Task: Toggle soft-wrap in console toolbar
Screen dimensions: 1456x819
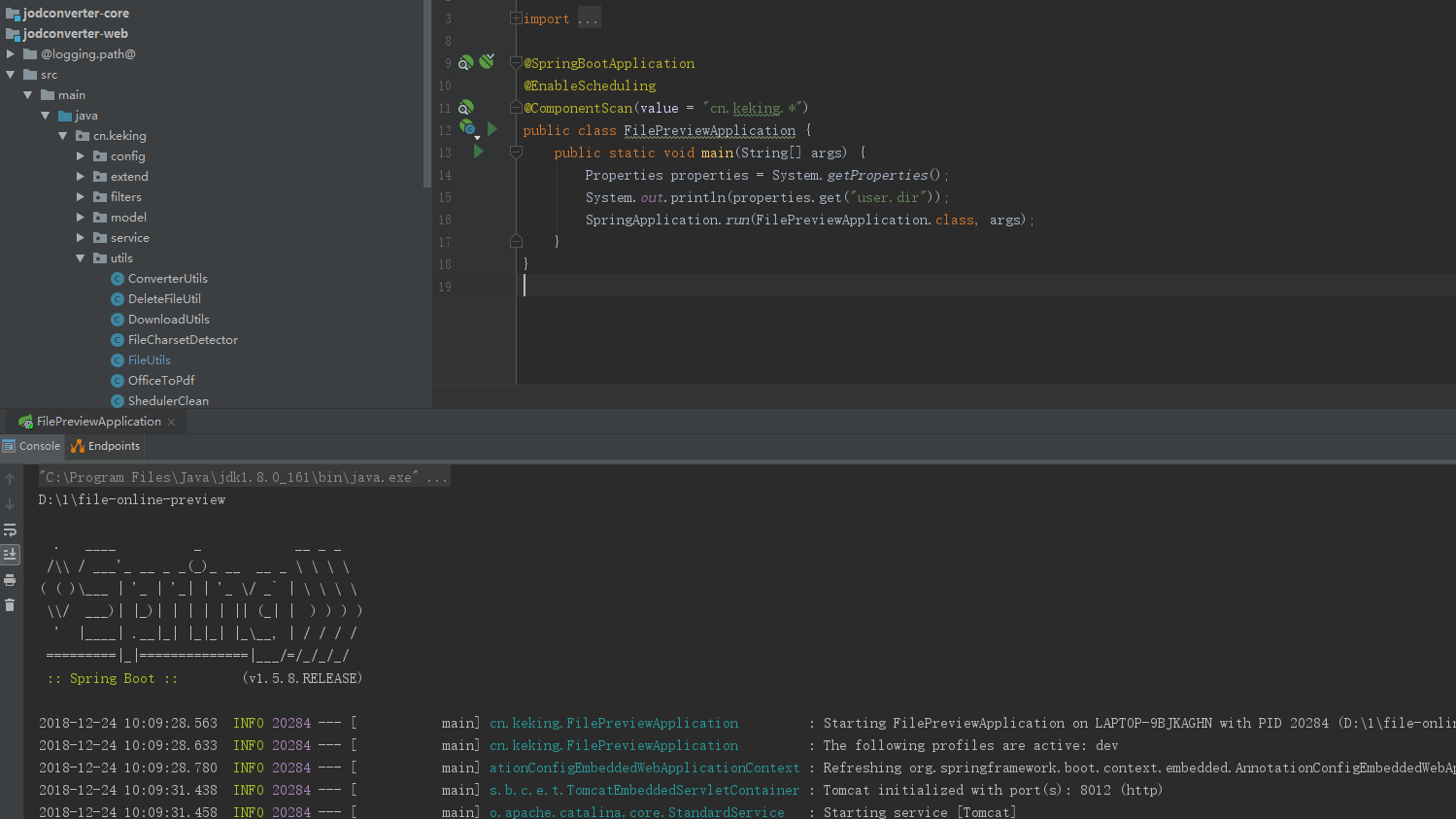Action: (10, 529)
